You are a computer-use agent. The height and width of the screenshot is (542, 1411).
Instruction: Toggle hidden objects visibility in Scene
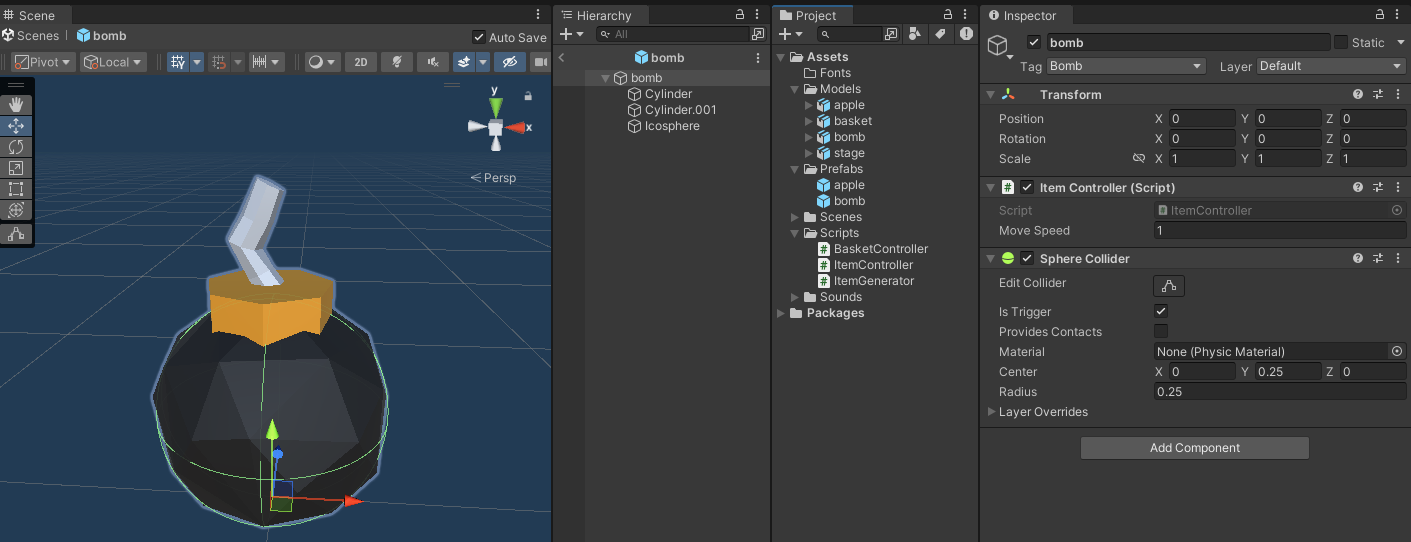tap(509, 62)
